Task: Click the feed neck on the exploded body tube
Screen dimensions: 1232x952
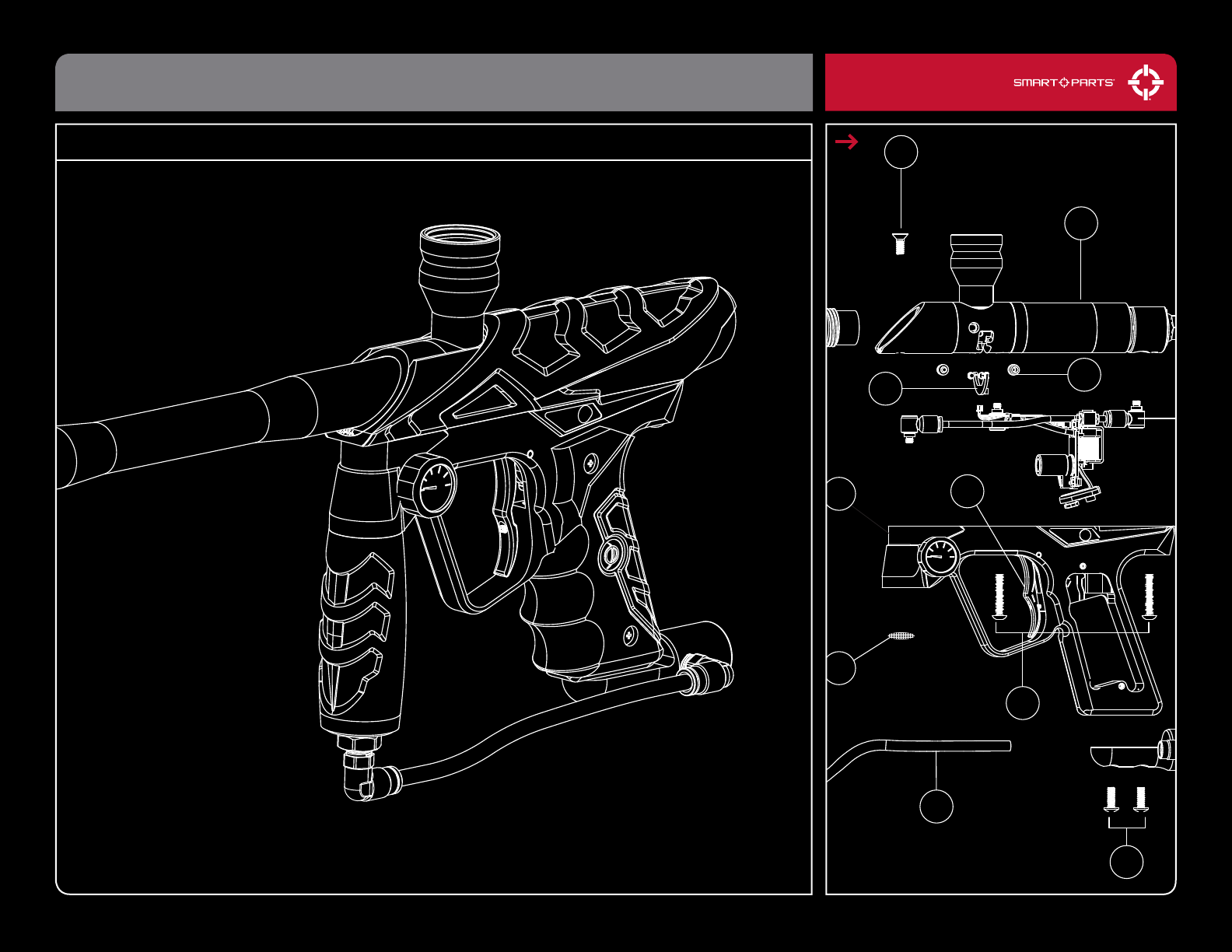Action: (976, 269)
